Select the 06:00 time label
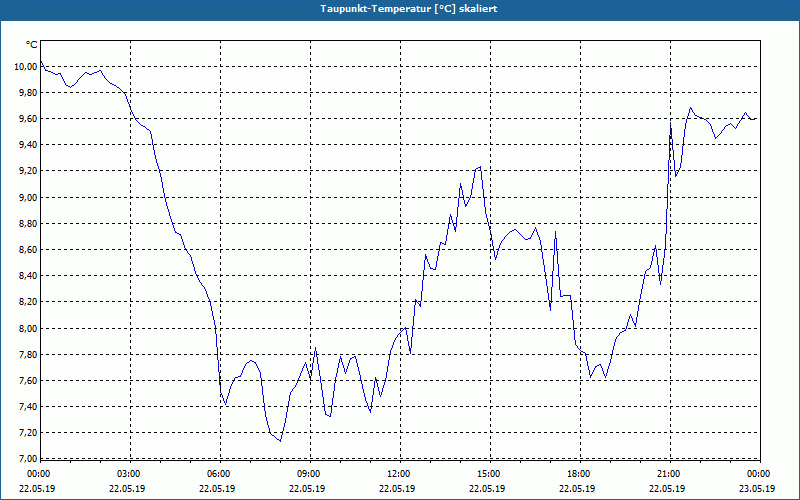This screenshot has height=500, width=800. point(220,473)
